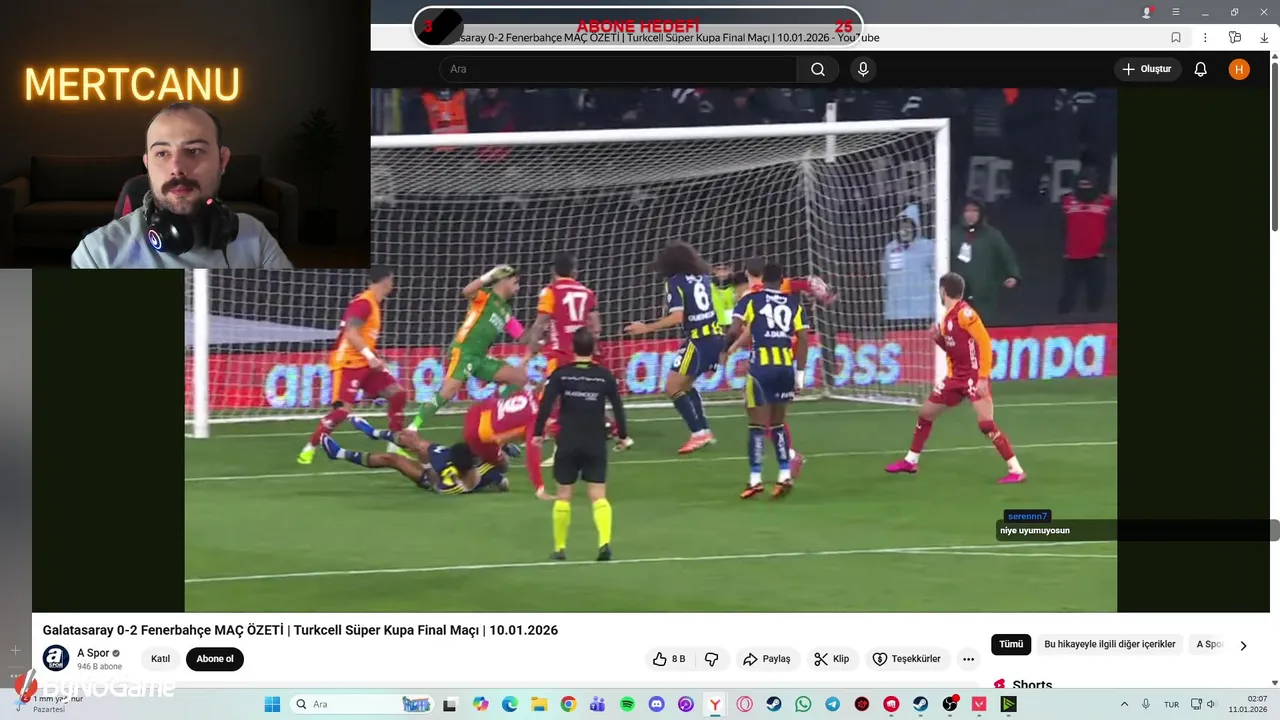Screen dimensions: 1280x720
Task: Click the Klip scissors button
Action: coord(831,659)
